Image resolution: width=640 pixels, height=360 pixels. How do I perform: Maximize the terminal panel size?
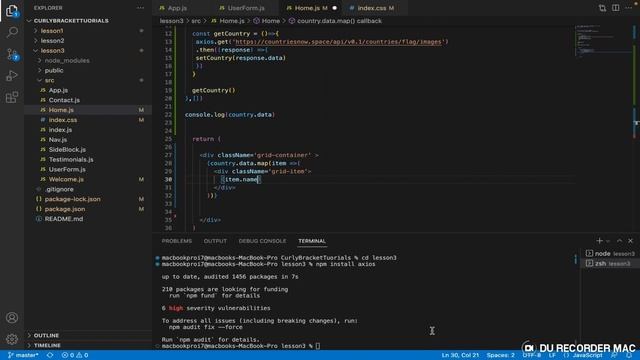click(619, 241)
